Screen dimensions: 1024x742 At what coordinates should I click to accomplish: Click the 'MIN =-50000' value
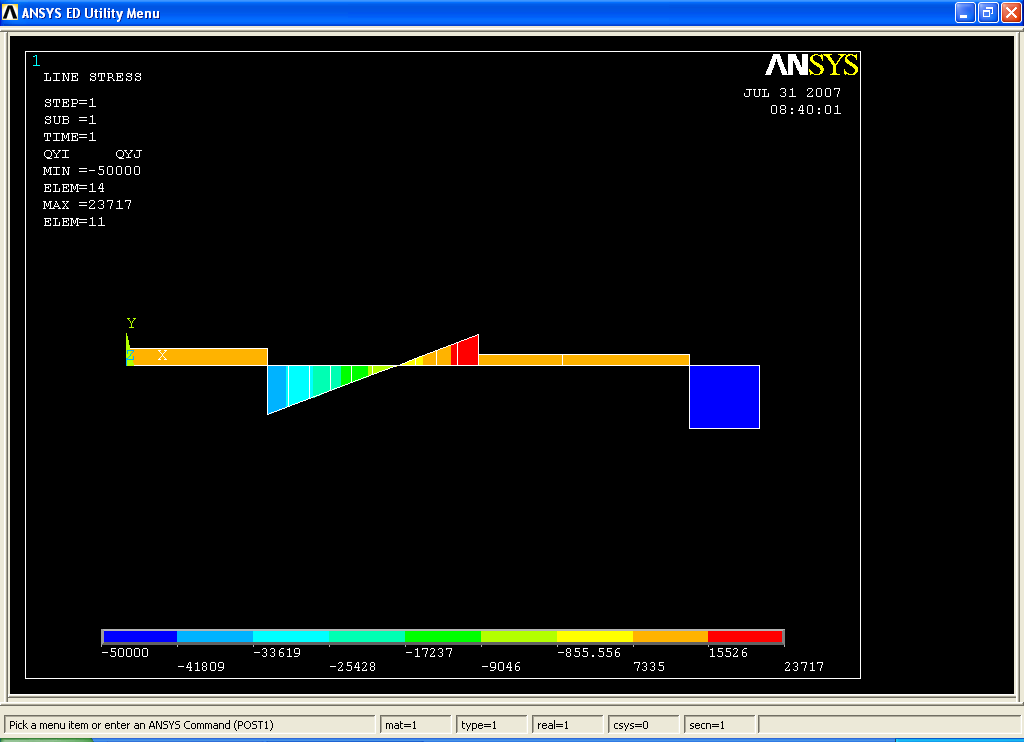pos(92,170)
